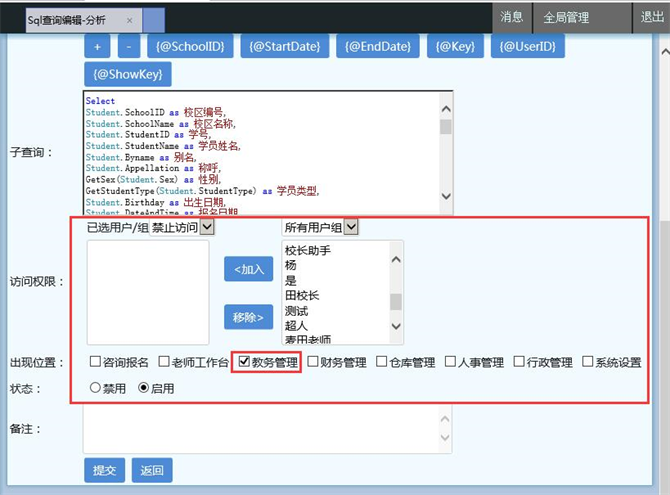Open the 全局管理 menu

point(582,17)
